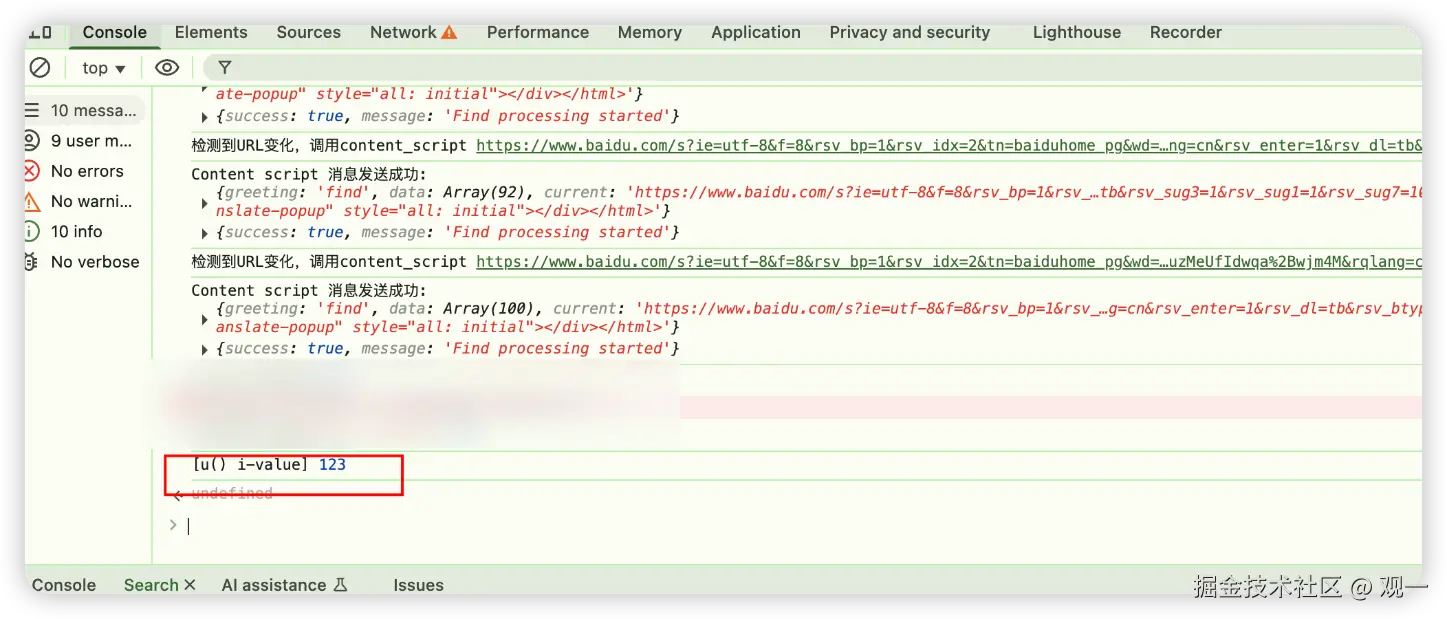Open the Issues drawer tab
Screen dimensions: 1447x619
point(418,585)
